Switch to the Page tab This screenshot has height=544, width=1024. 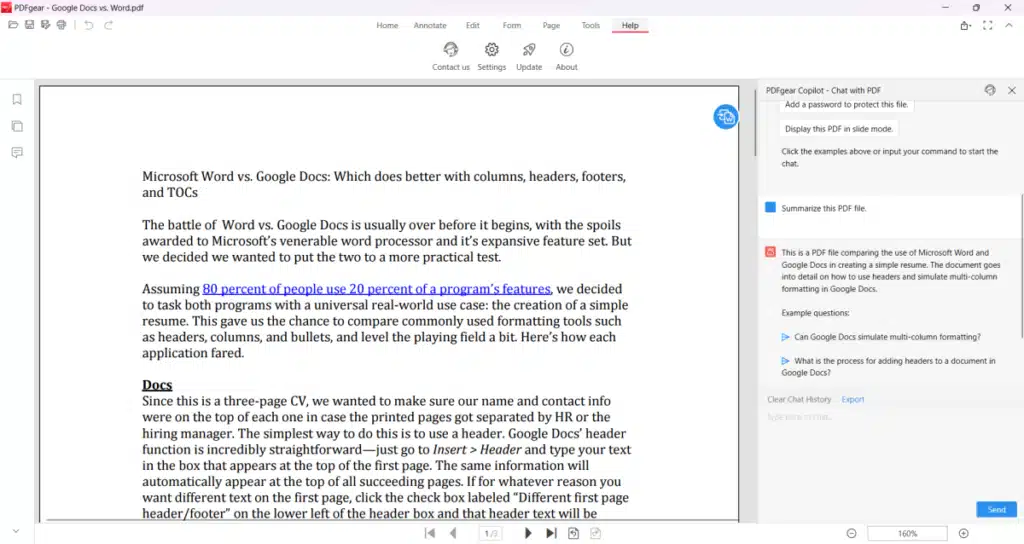point(551,25)
